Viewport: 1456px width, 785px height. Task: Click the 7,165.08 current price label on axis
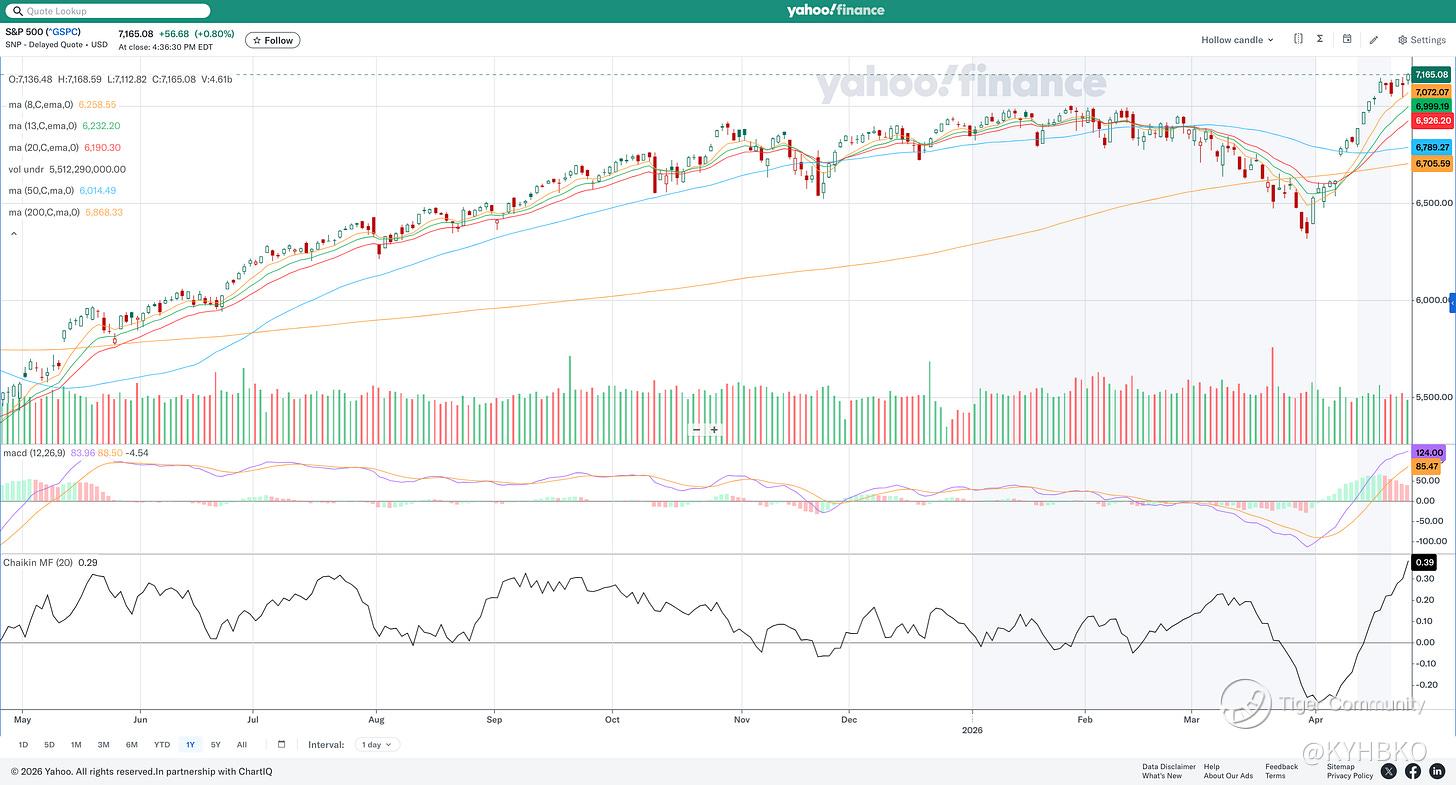point(1431,75)
